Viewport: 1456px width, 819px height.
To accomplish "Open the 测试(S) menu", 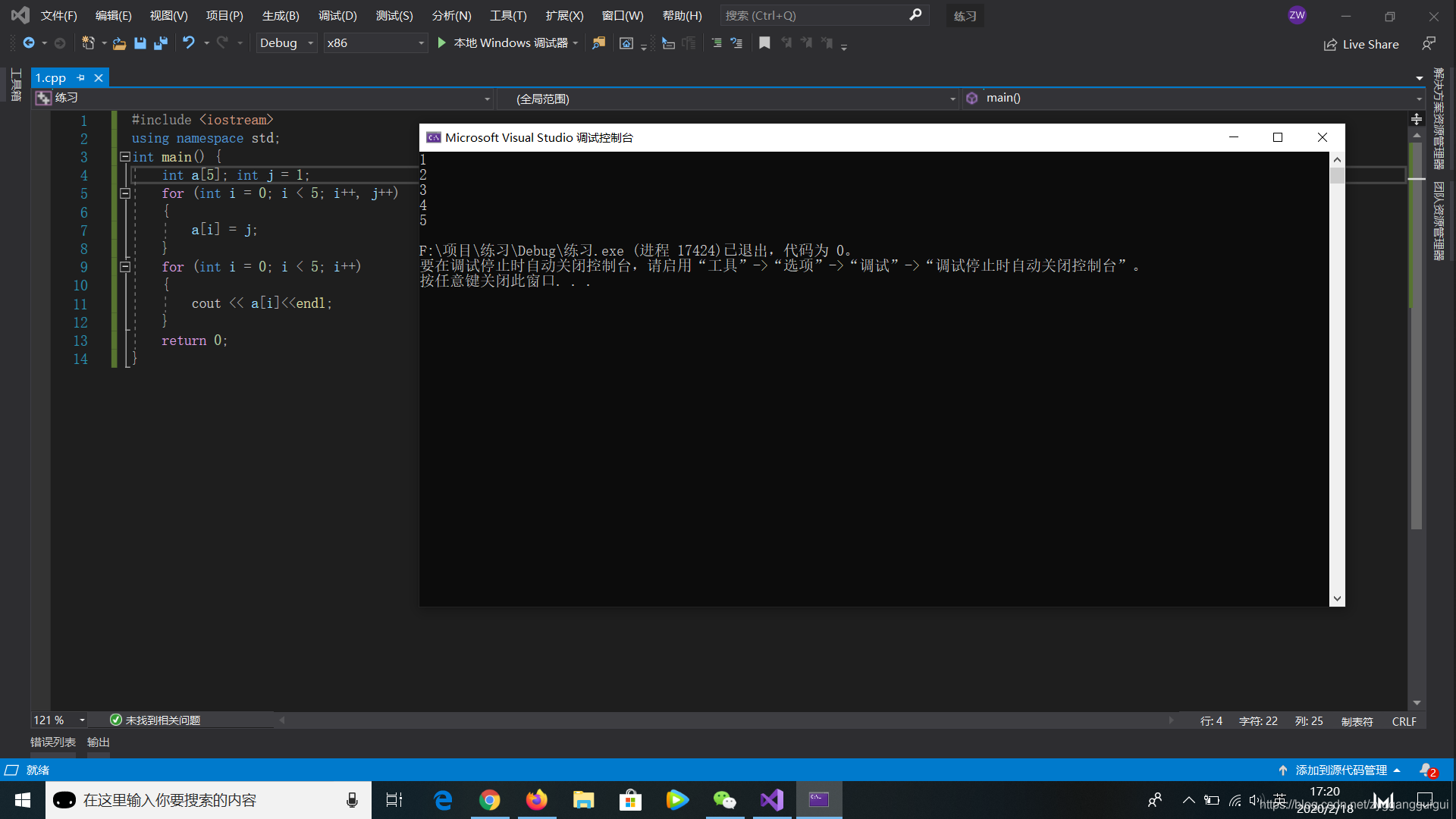I will coord(394,15).
